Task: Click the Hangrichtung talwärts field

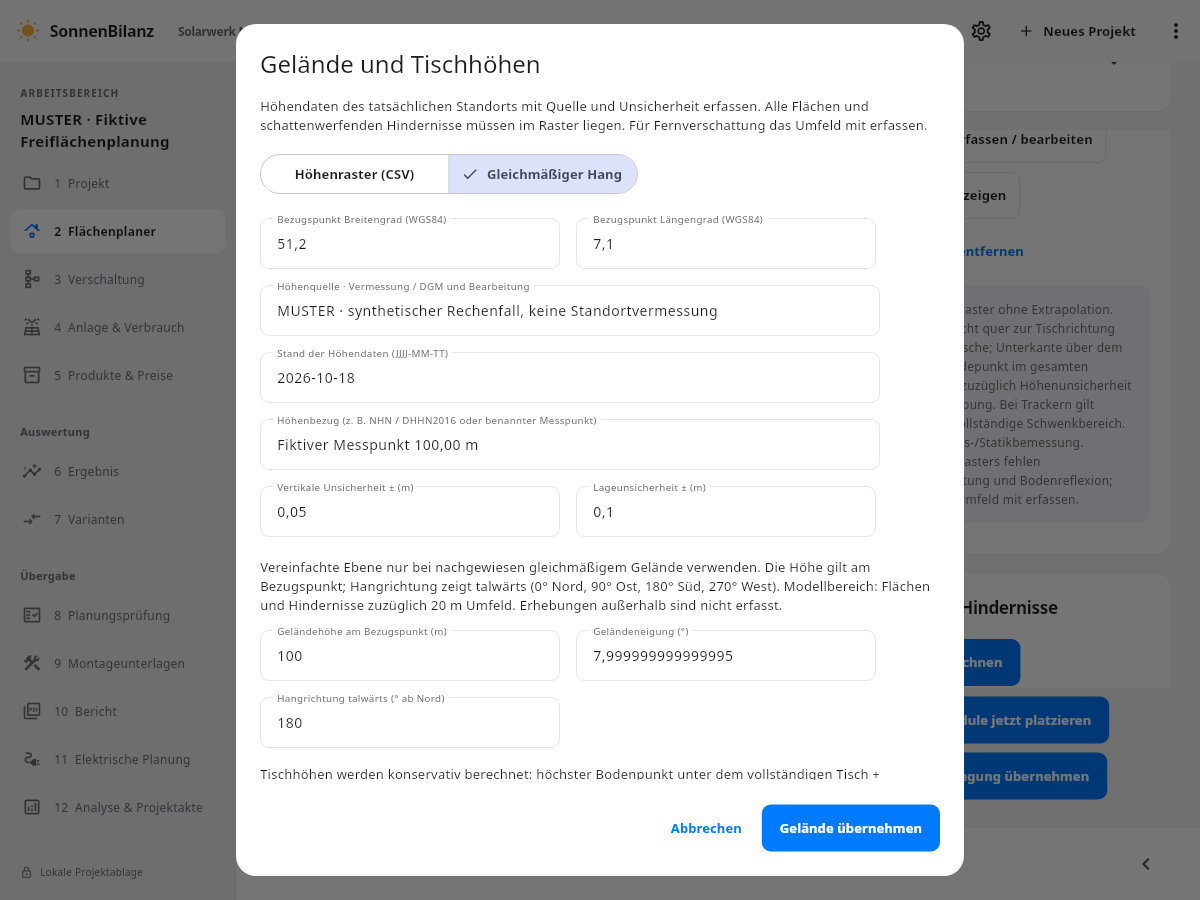Action: point(410,723)
